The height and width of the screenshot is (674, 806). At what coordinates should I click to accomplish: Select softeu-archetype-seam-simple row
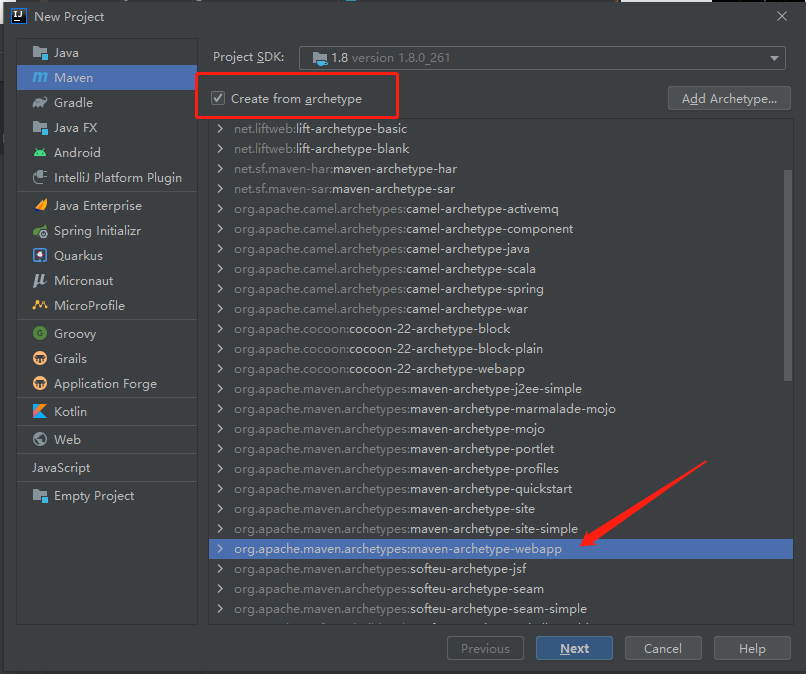[x=501, y=609]
